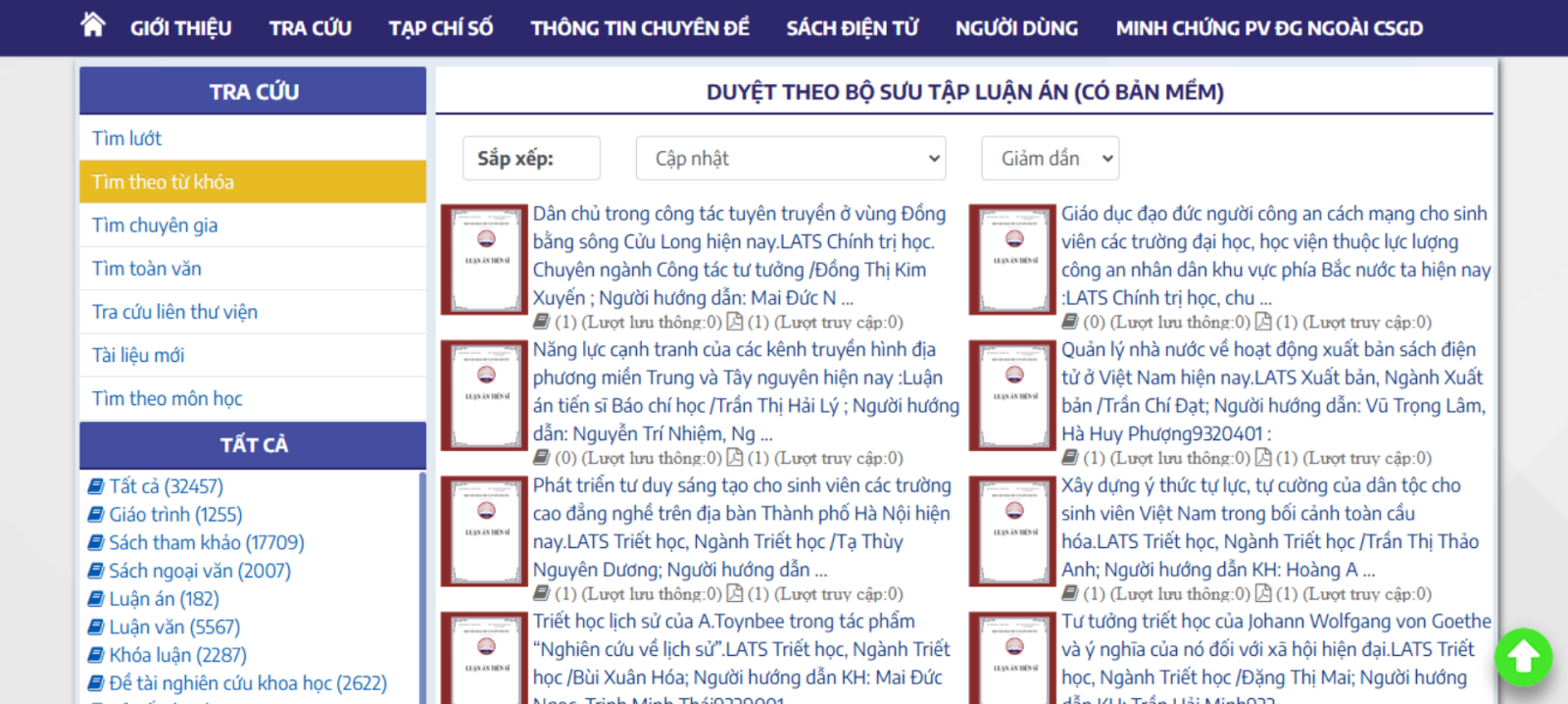Select the highlighted Tìm theo từ khóa item
The image size is (1568, 704).
253,181
